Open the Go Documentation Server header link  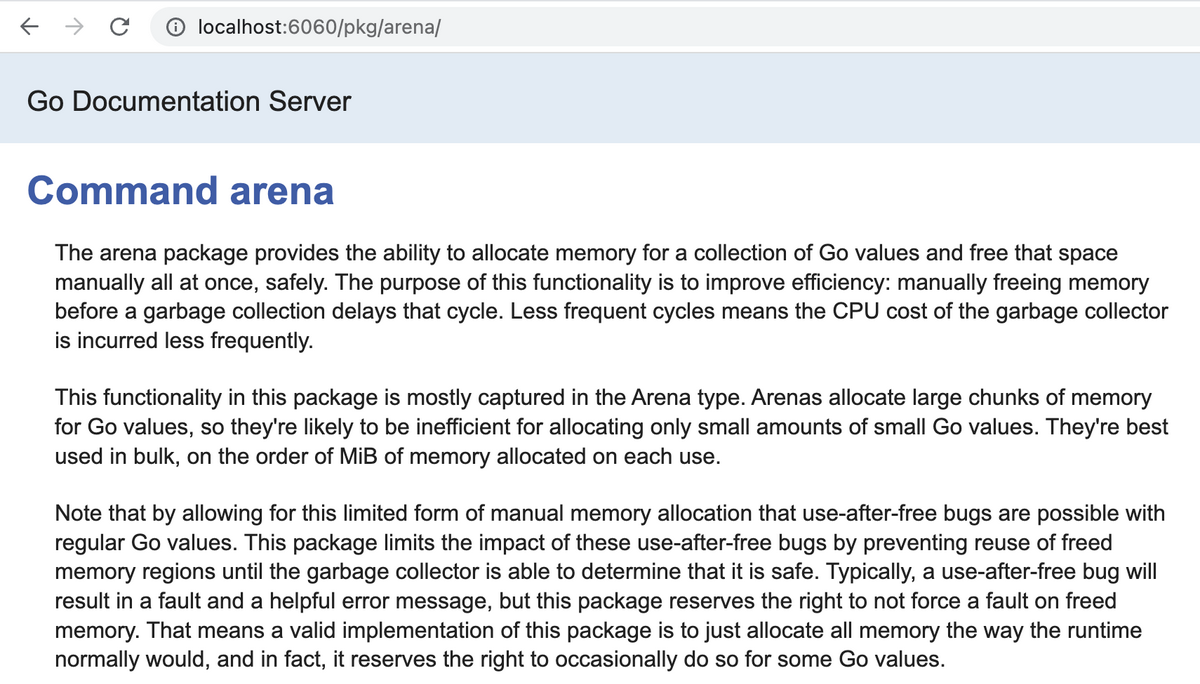pos(189,101)
